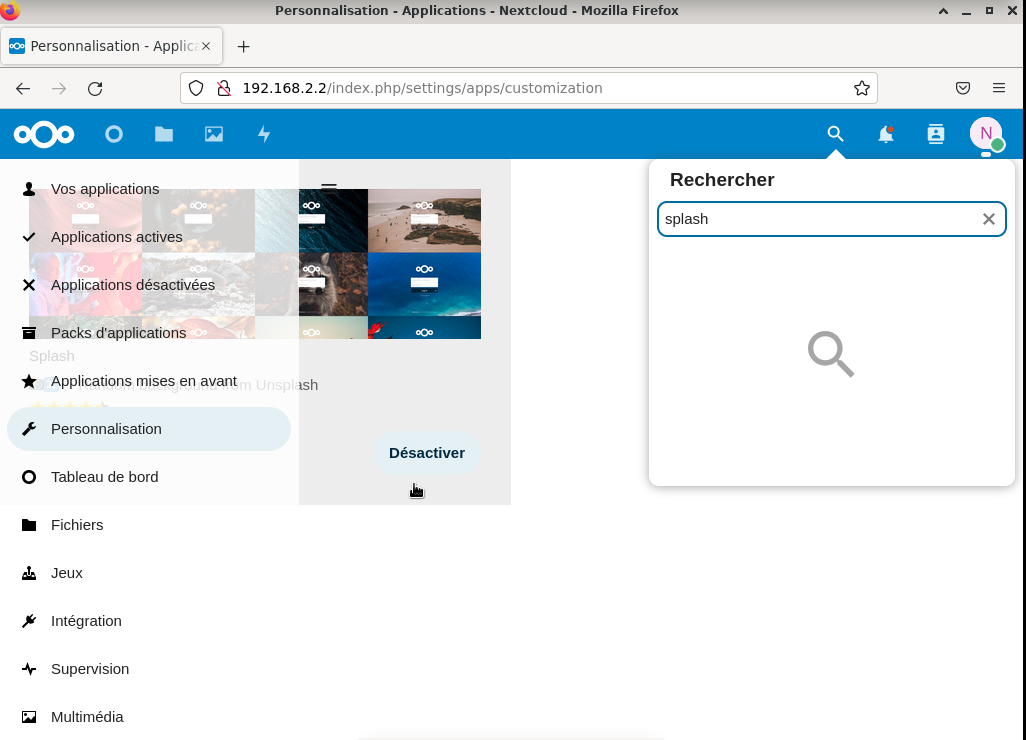Bookmark this page with star icon
The width and height of the screenshot is (1026, 740).
pos(862,88)
